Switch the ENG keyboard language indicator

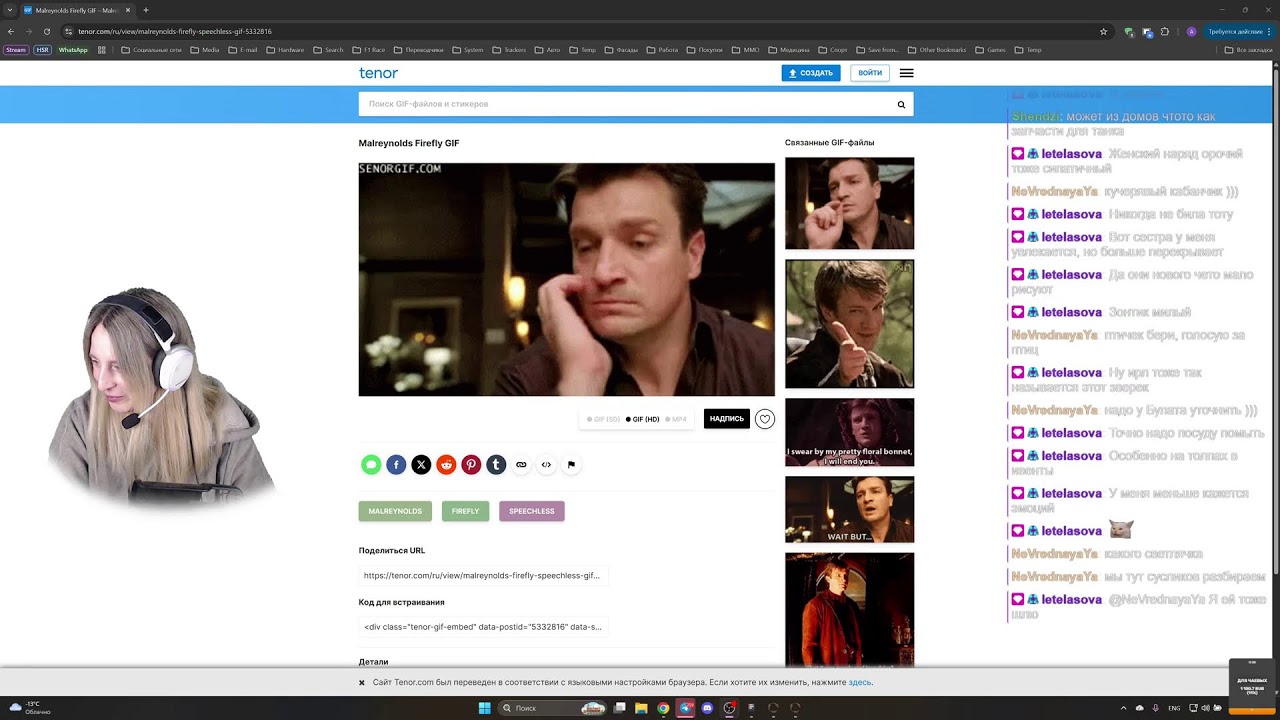(1174, 708)
